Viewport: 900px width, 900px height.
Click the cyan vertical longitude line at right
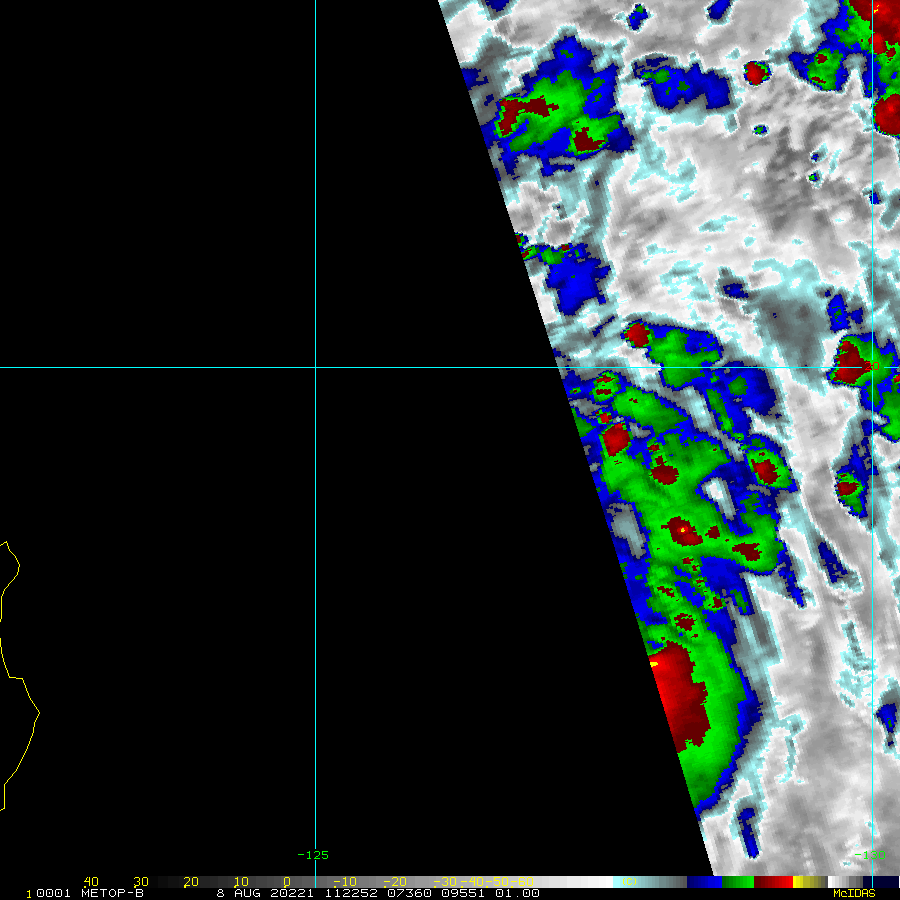[x=873, y=450]
